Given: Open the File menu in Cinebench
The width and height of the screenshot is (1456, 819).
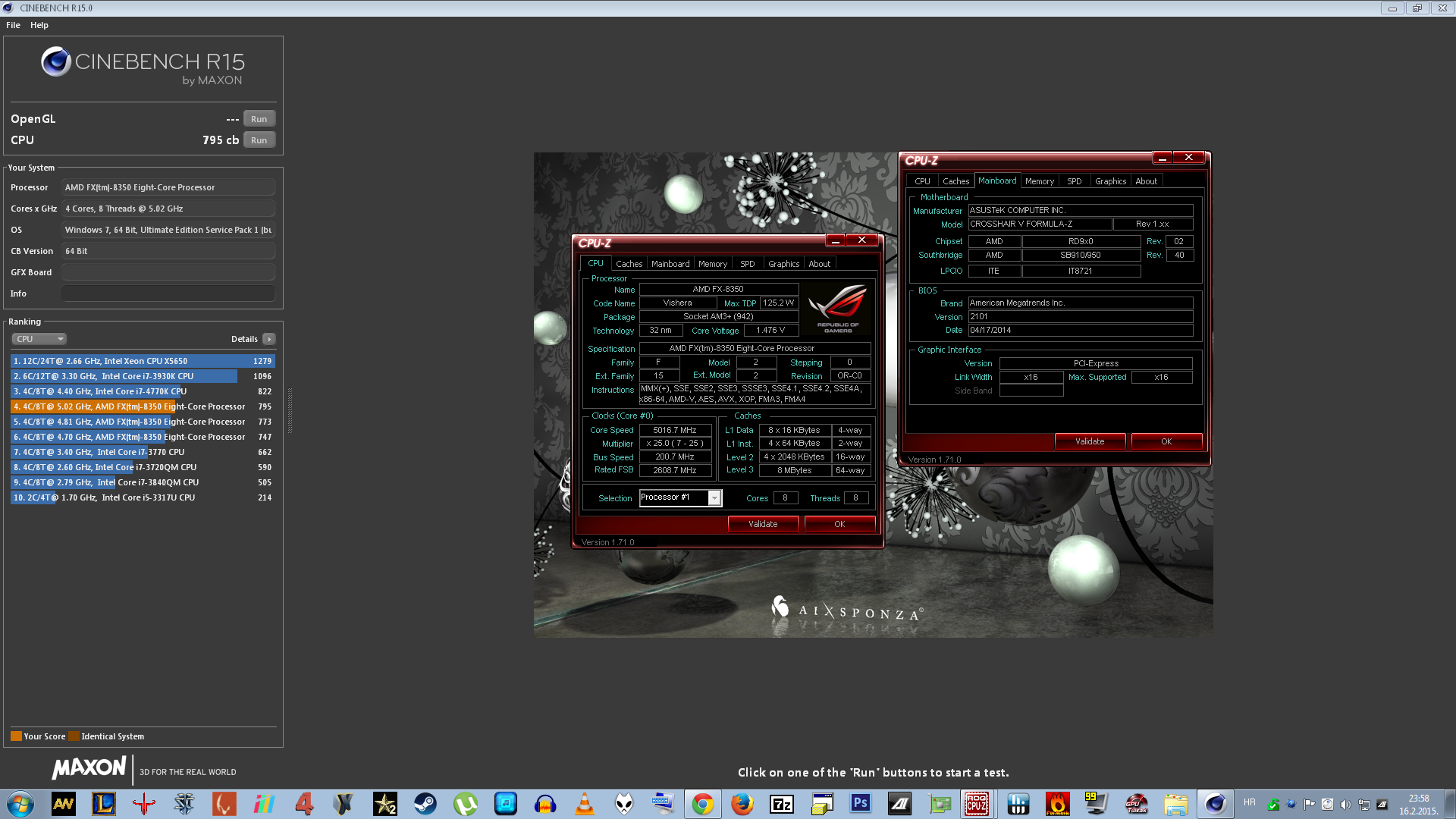Looking at the screenshot, I should pyautogui.click(x=13, y=25).
